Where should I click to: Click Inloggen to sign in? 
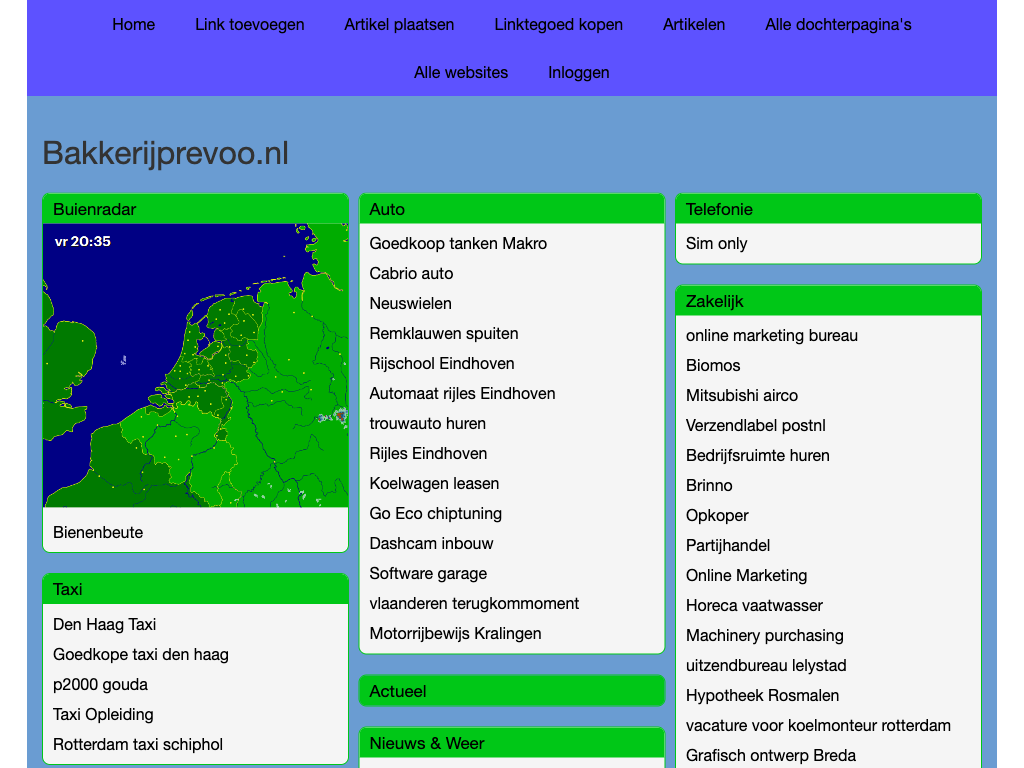click(578, 72)
